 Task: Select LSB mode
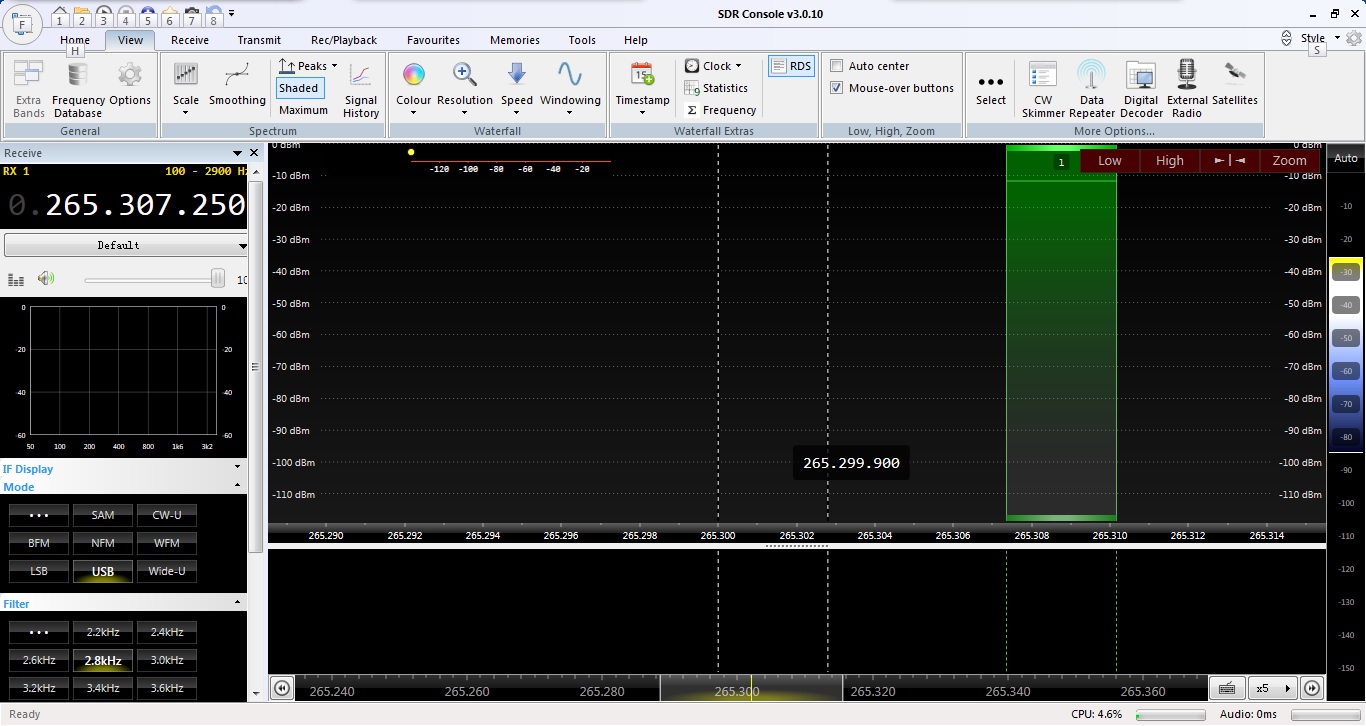[39, 572]
